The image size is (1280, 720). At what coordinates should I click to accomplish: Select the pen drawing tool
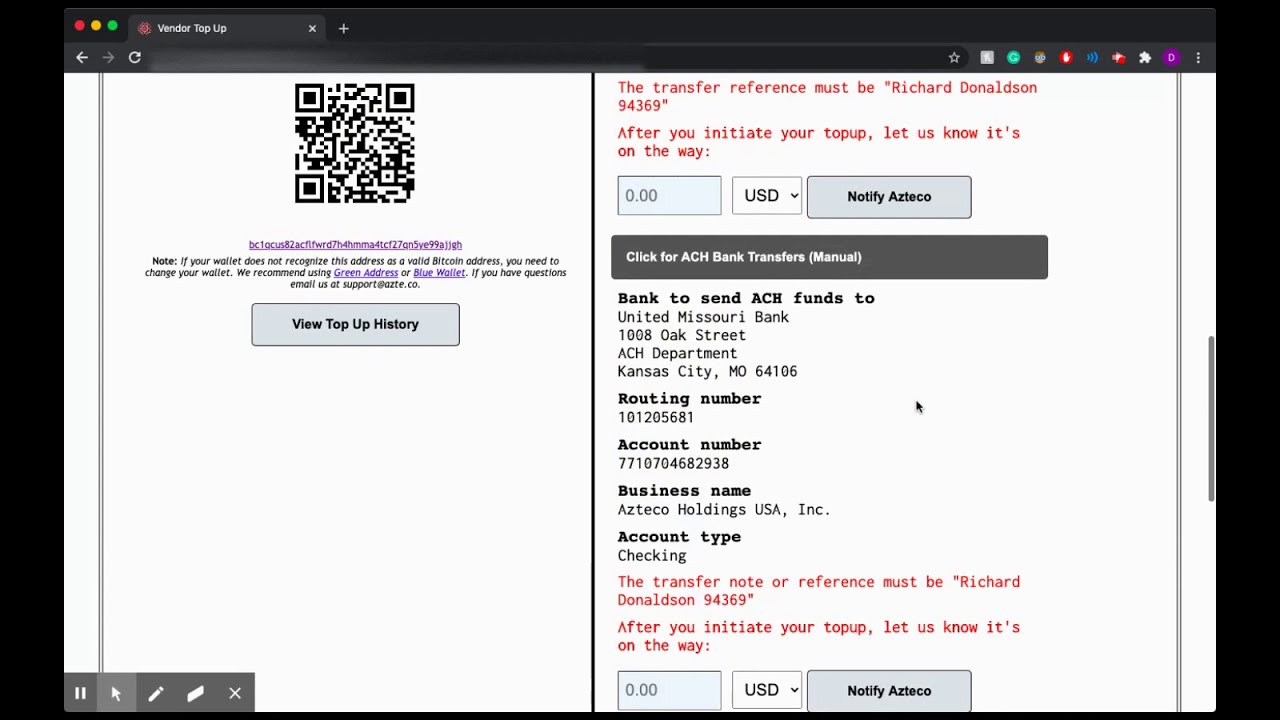point(156,693)
